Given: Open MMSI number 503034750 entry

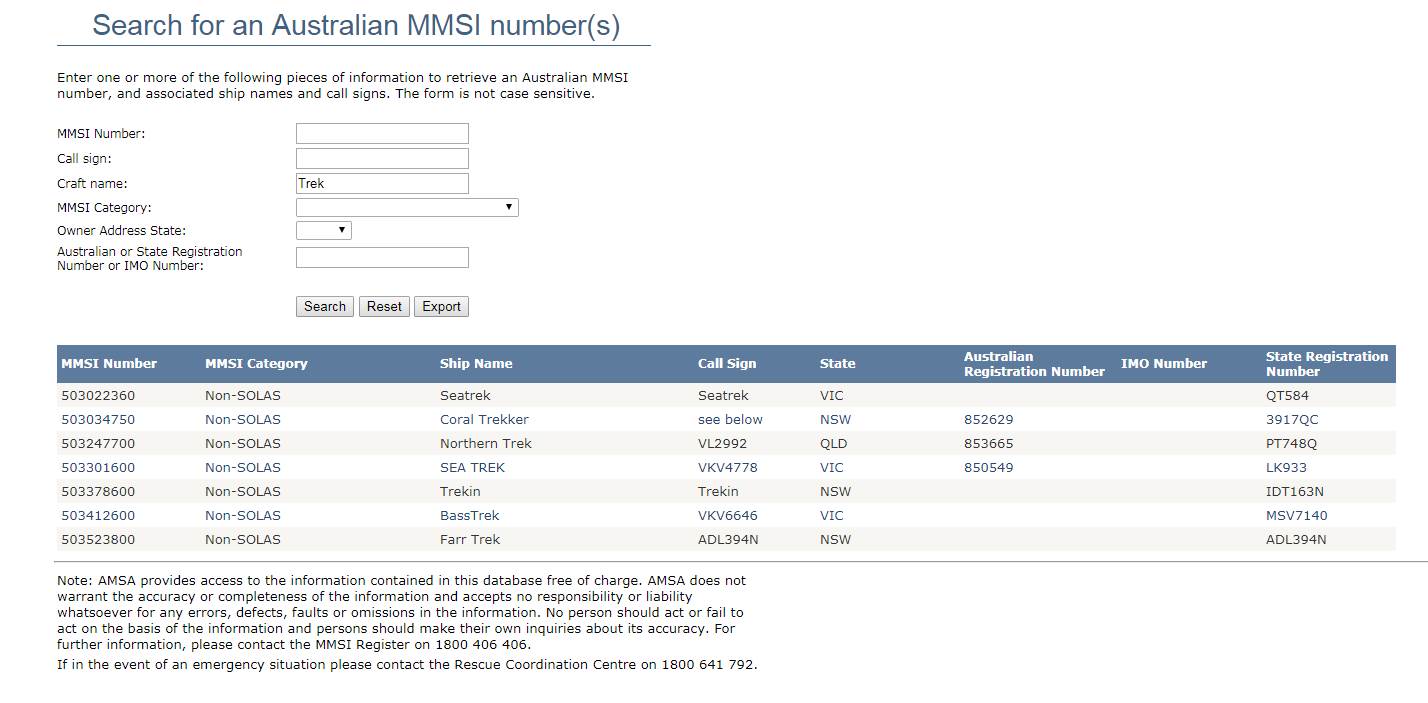Looking at the screenshot, I should point(98,420).
